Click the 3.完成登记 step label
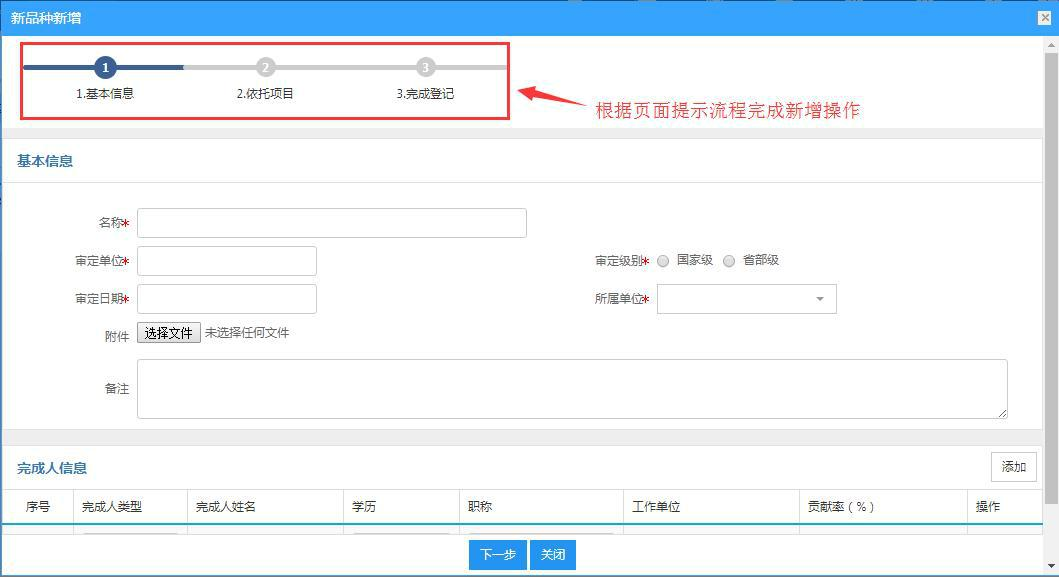The height and width of the screenshot is (577, 1059). tap(425, 94)
